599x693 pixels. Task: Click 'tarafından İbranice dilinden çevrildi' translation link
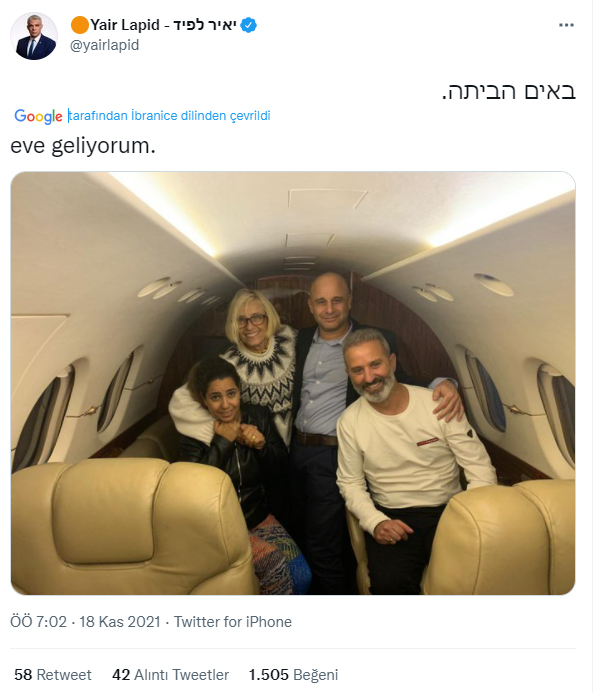pos(169,116)
